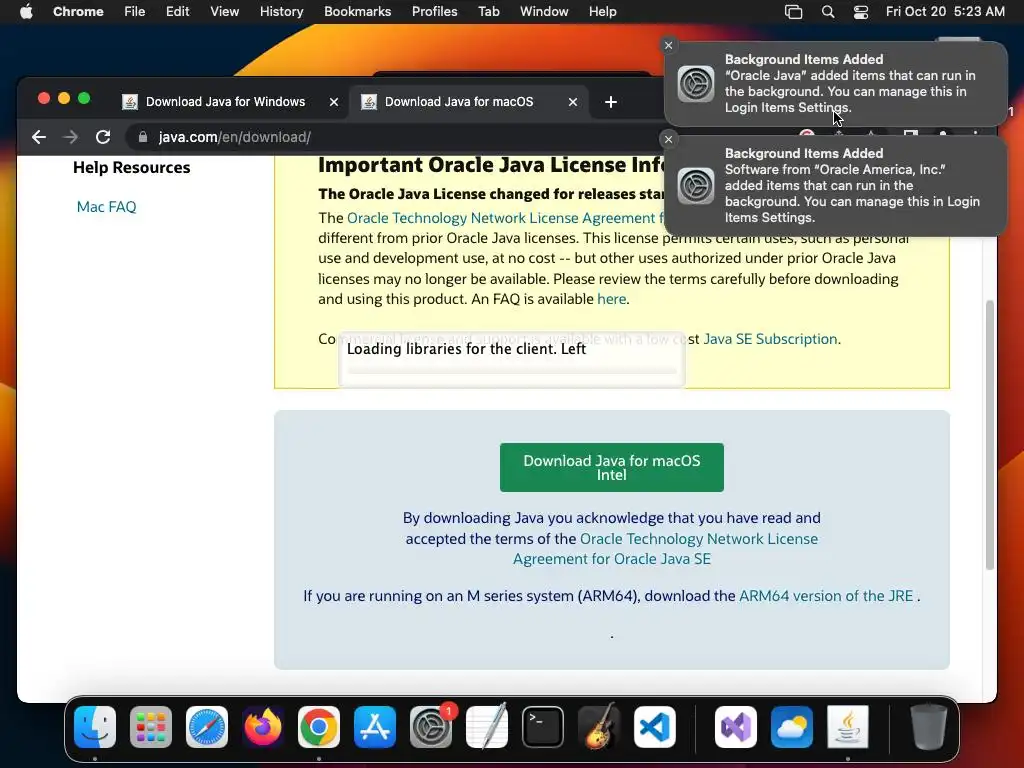
Task: Open Control Center in menu bar
Action: (x=861, y=12)
